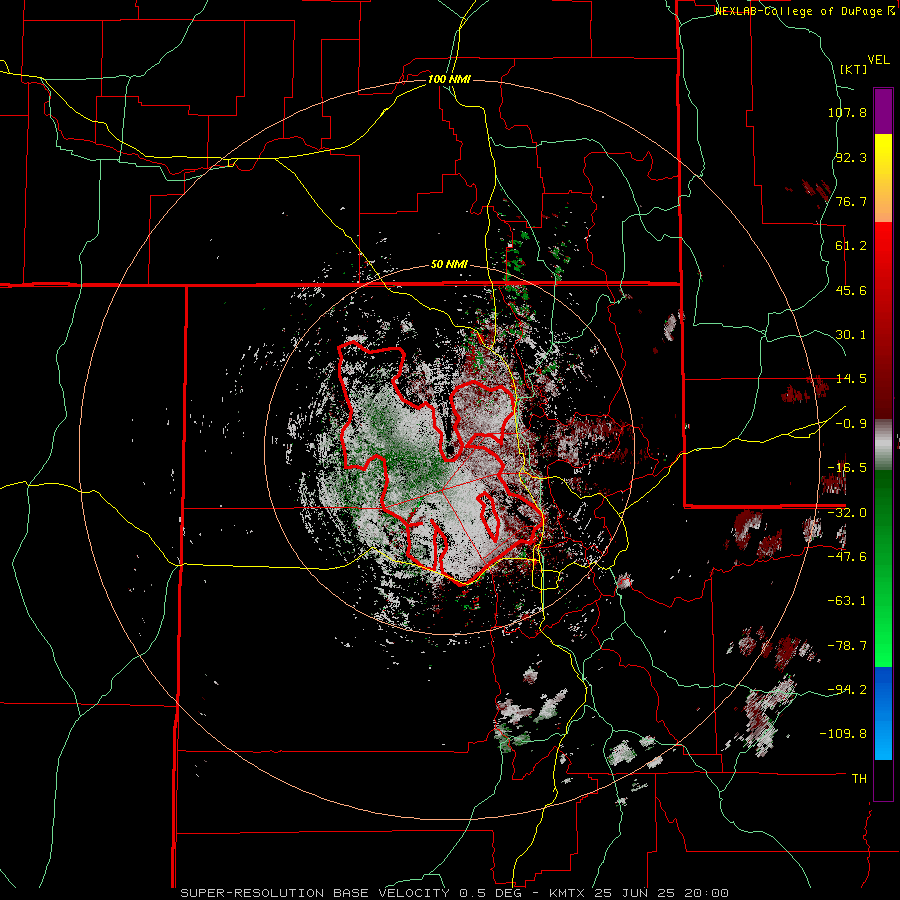This screenshot has height=900, width=900.
Task: Click the Super-Resolution Base Velocity caption text
Action: click(x=455, y=893)
